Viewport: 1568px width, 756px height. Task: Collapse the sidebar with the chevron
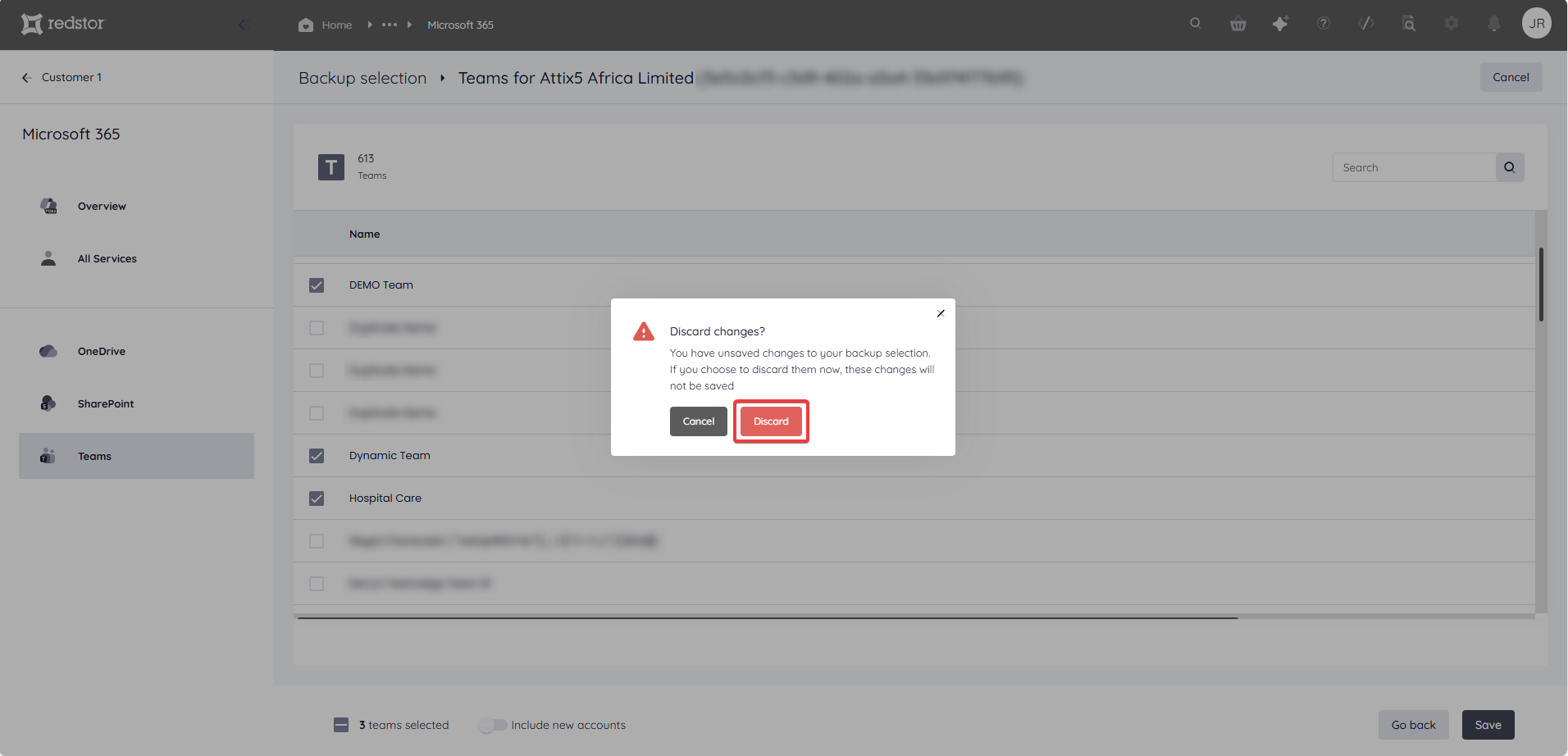[243, 25]
